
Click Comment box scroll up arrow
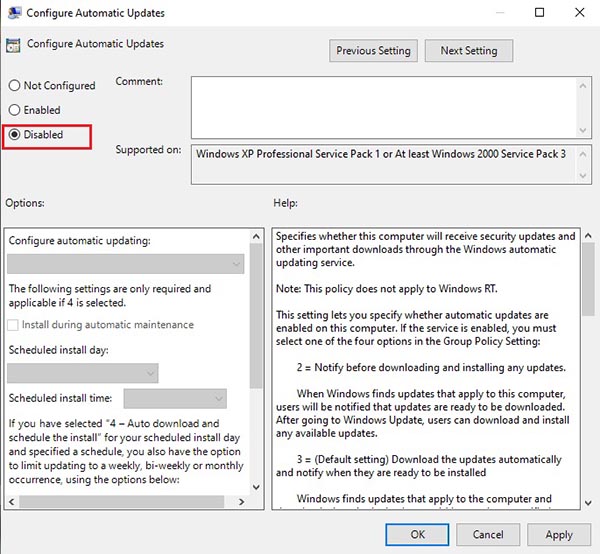click(x=583, y=86)
